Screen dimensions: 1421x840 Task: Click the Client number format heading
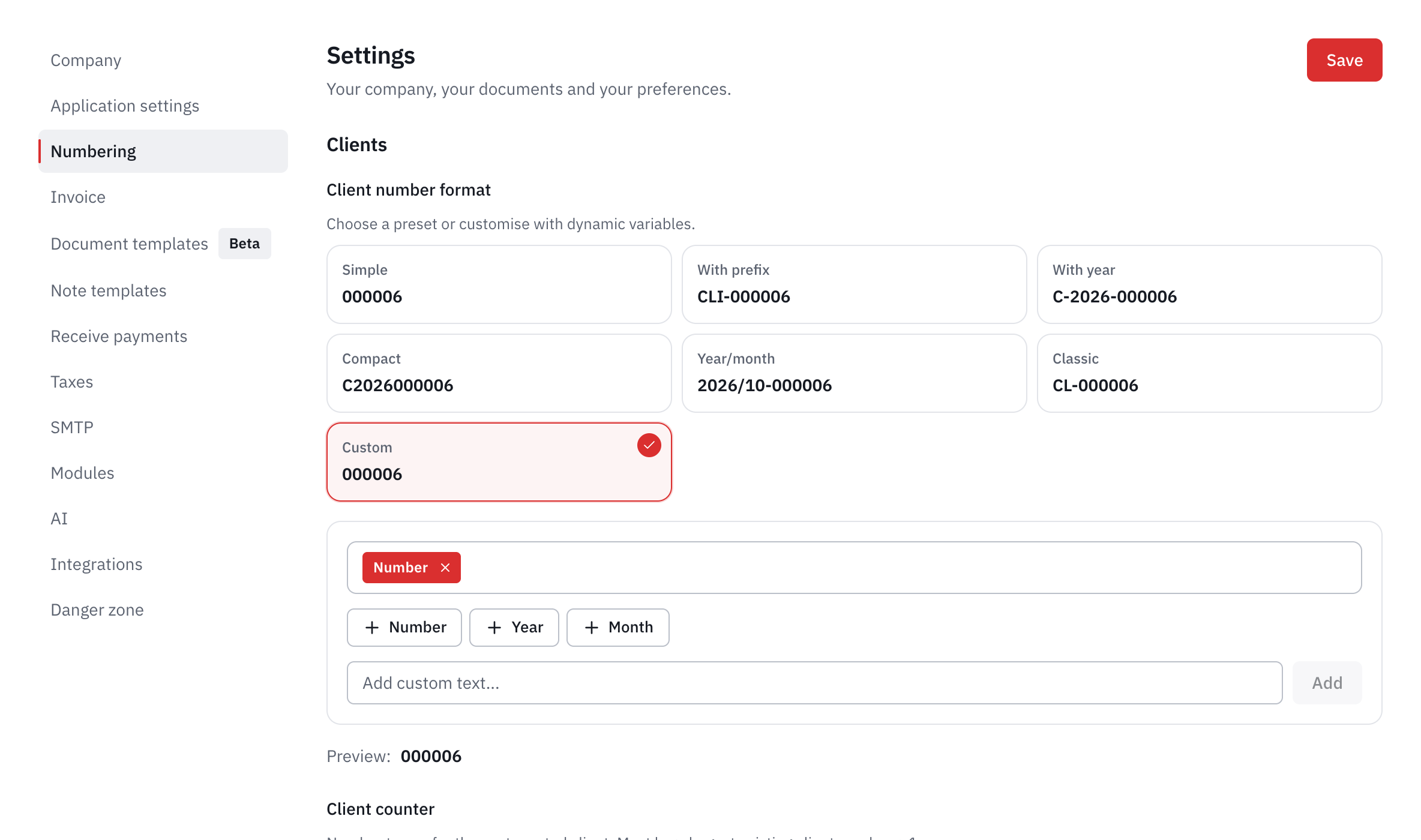[x=409, y=190]
